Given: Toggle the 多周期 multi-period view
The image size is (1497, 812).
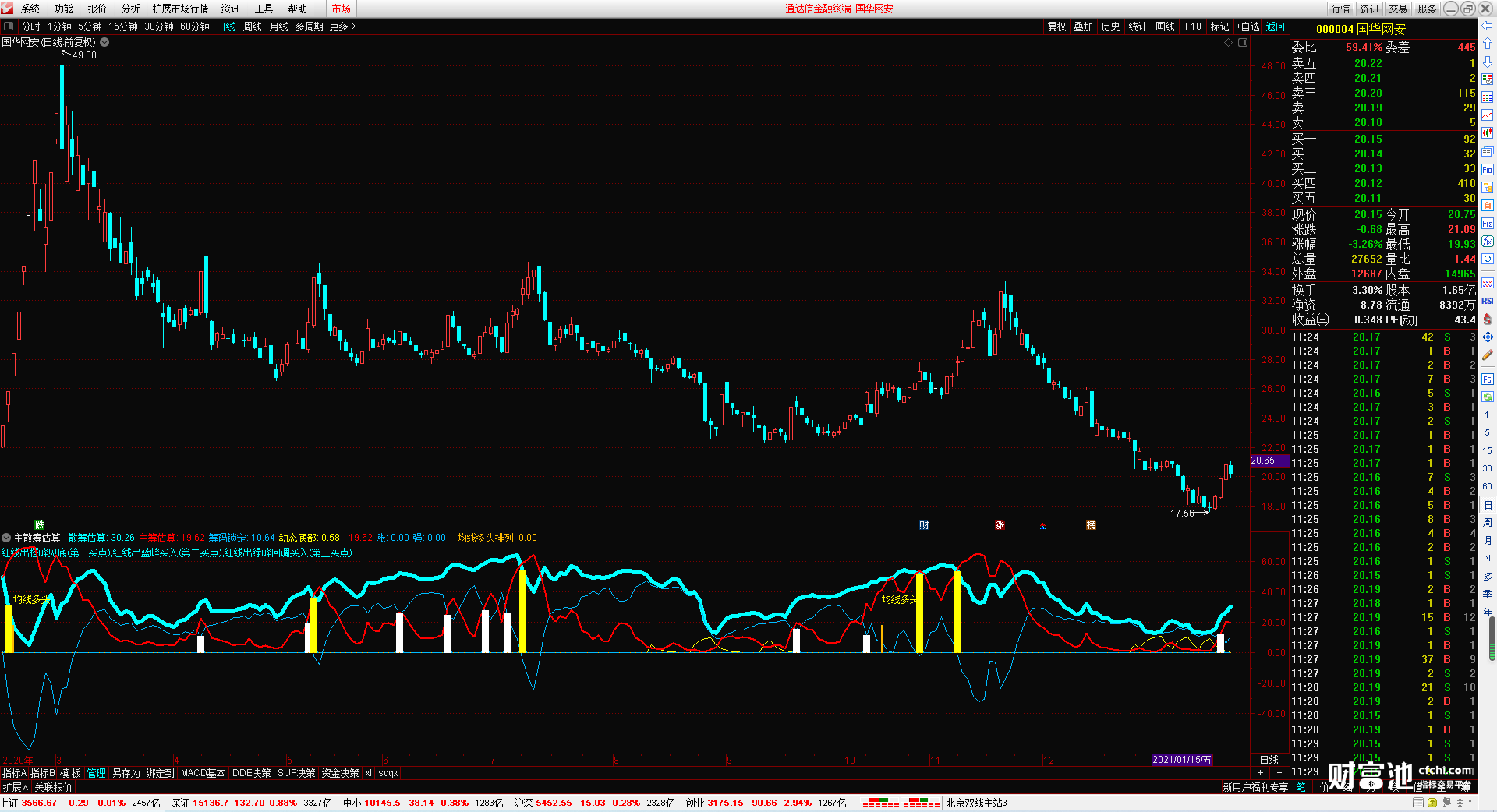Looking at the screenshot, I should tap(309, 26).
